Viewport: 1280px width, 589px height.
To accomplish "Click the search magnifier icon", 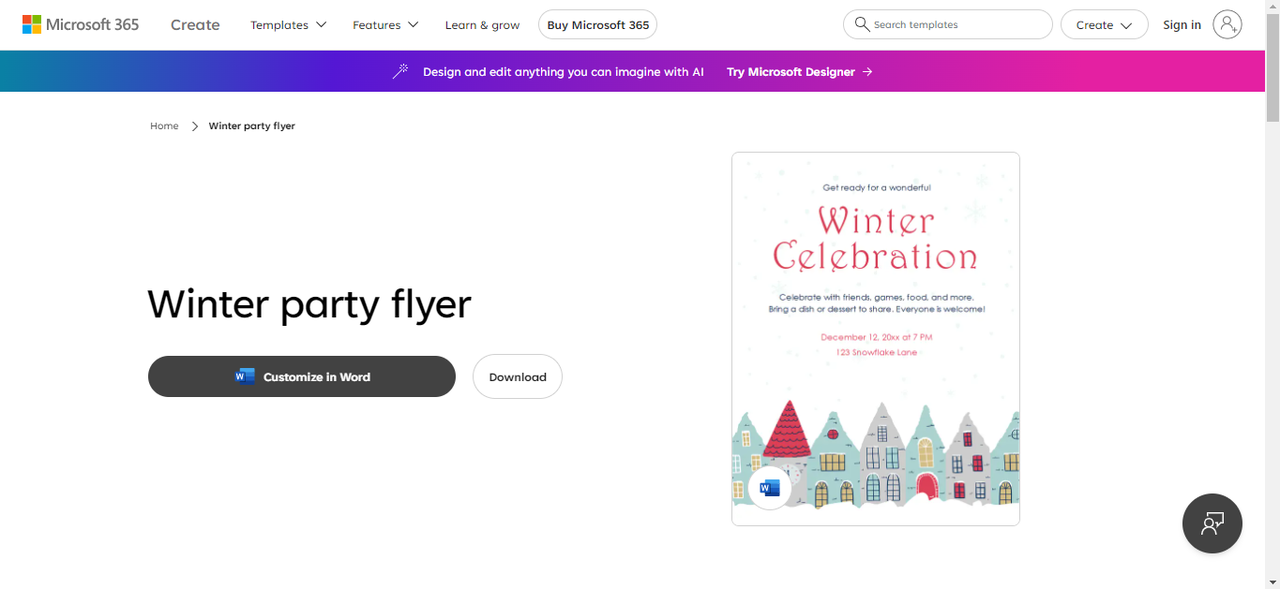I will pos(862,24).
